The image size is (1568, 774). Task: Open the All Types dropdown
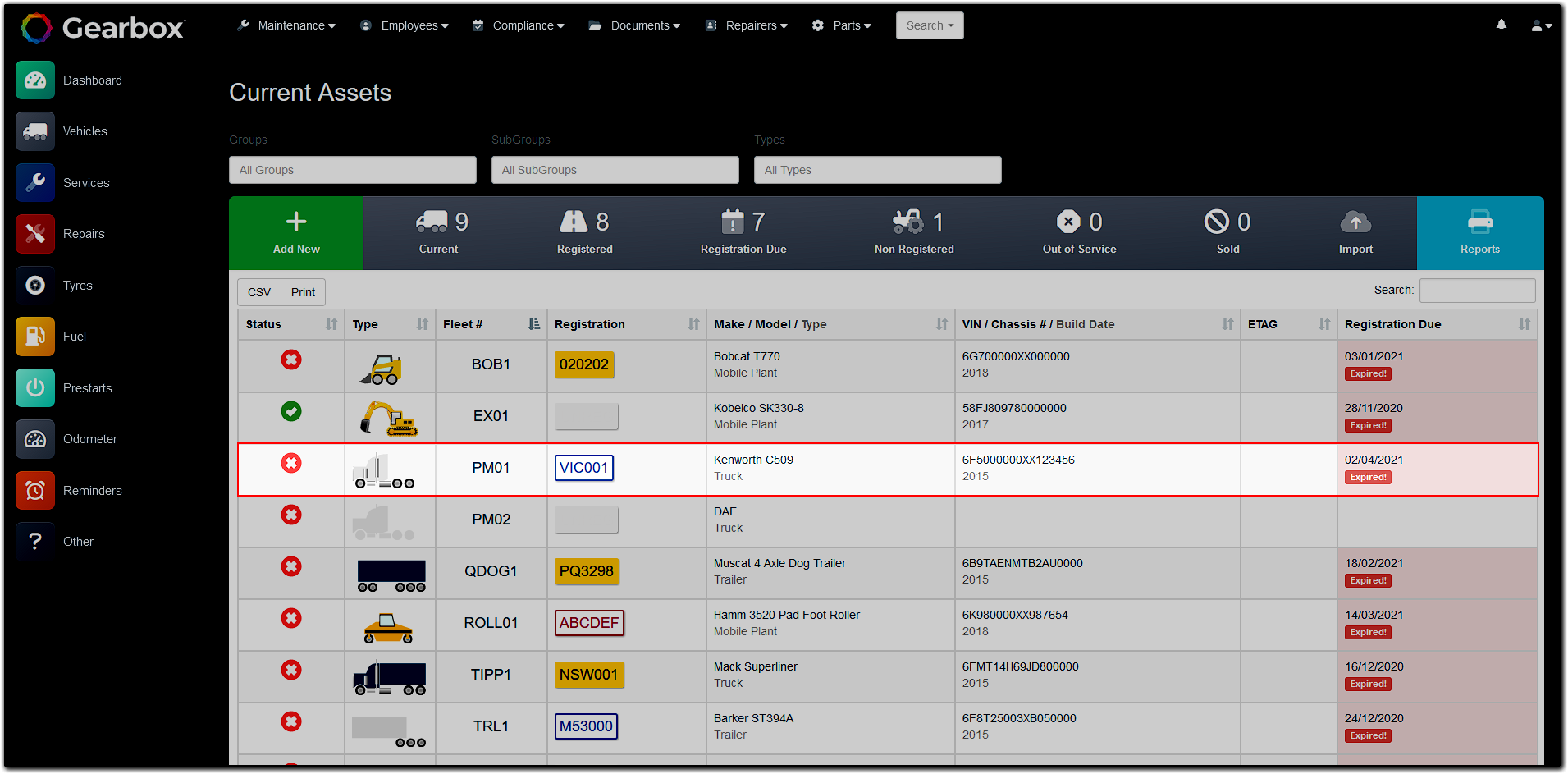coord(878,170)
